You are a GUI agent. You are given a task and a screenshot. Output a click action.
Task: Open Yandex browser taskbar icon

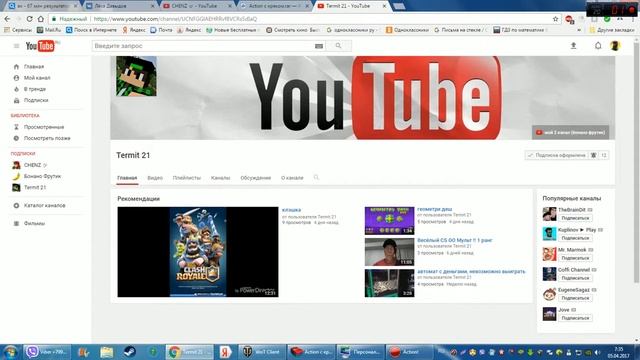click(x=225, y=351)
